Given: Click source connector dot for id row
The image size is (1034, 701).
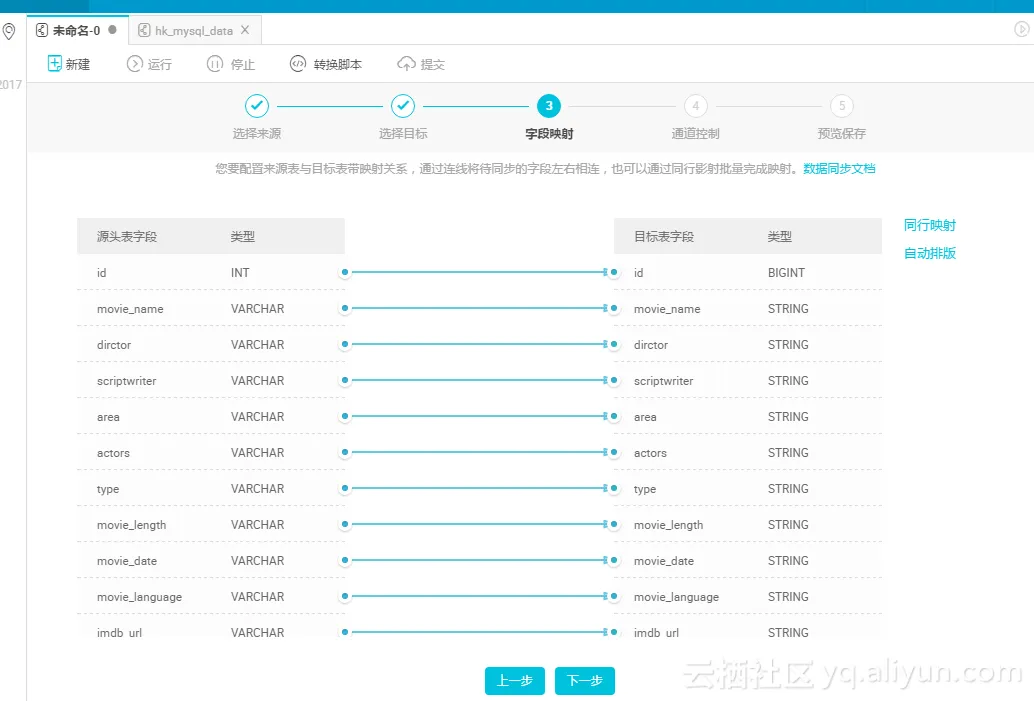Looking at the screenshot, I should 345,272.
